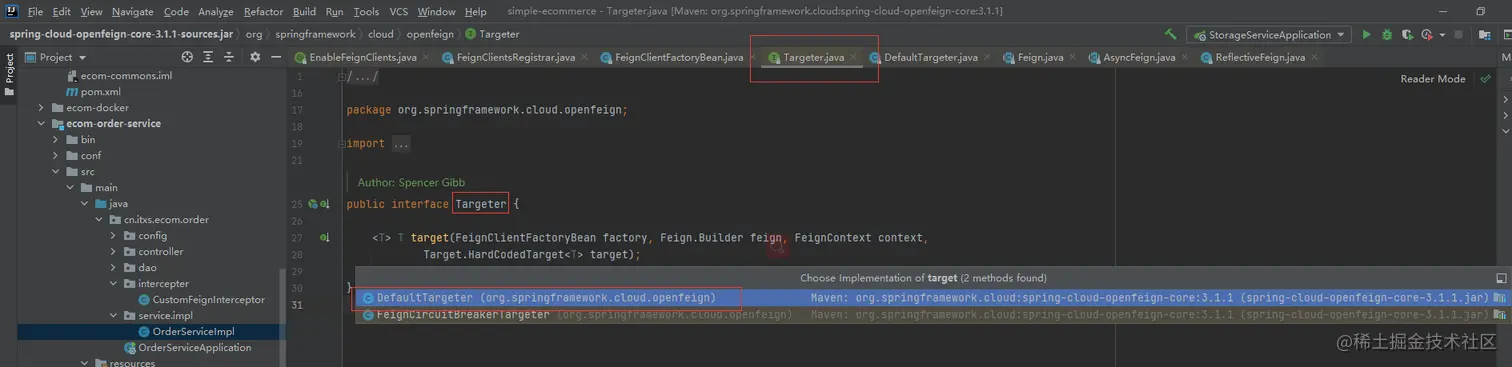Open the Navigate menu
Screen dimensions: 1512x367
133,11
